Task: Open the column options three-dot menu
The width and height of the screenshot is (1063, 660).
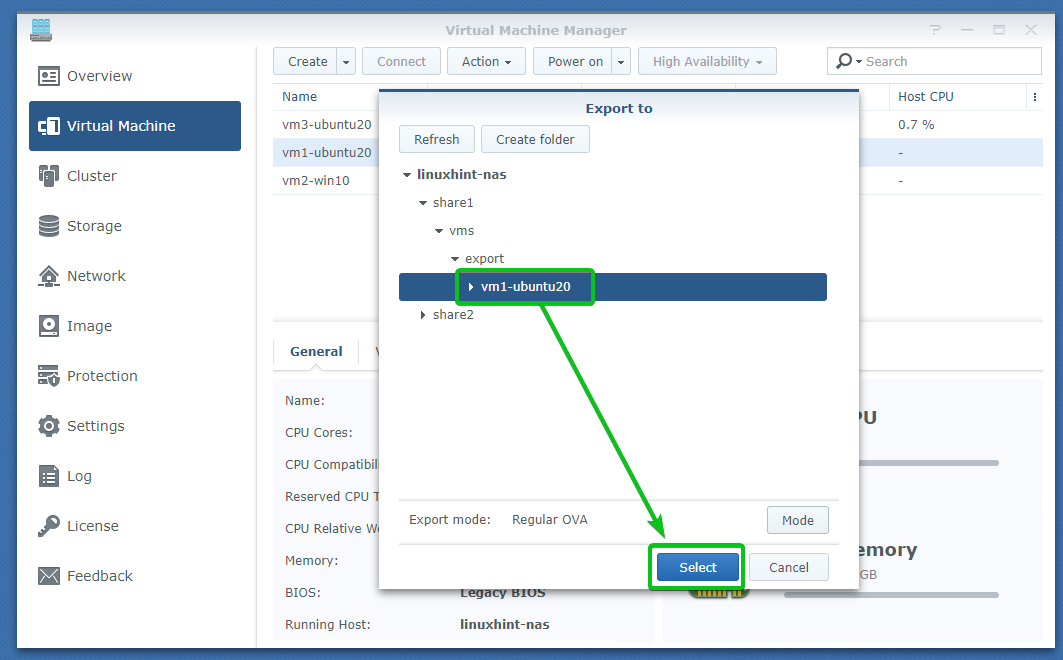Action: click(x=1035, y=97)
